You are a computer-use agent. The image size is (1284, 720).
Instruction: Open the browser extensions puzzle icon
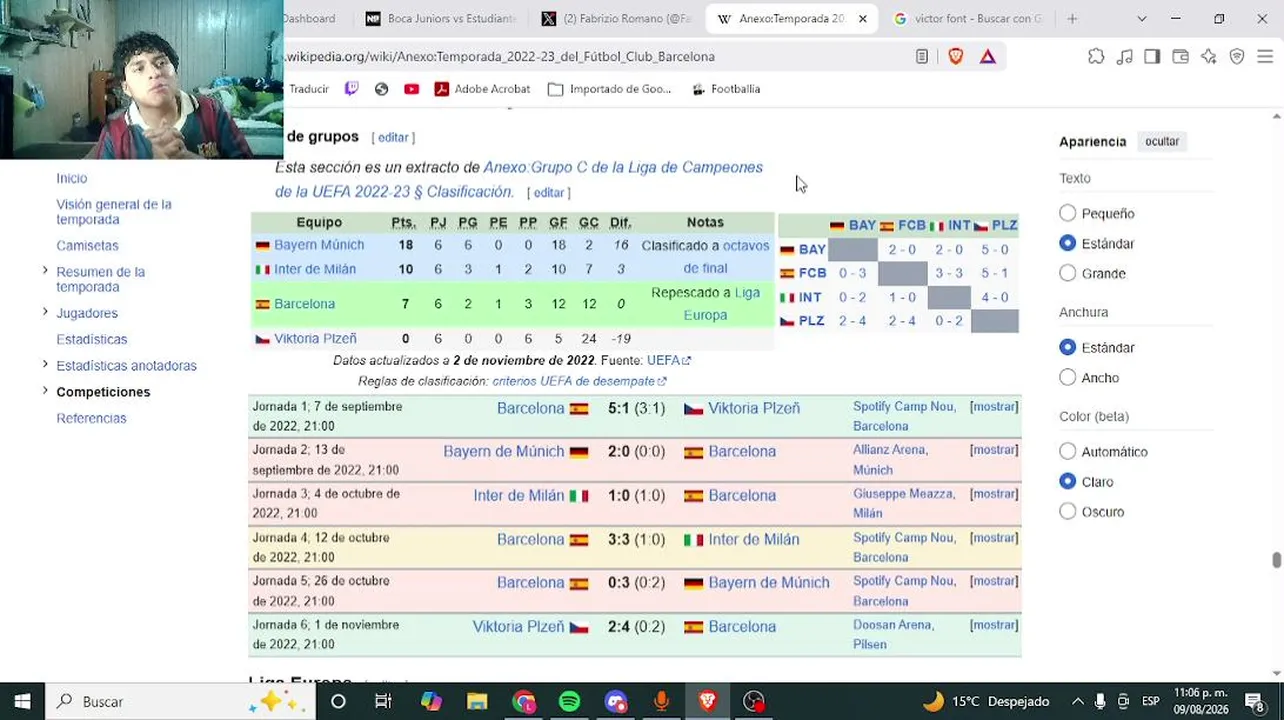point(1096,57)
